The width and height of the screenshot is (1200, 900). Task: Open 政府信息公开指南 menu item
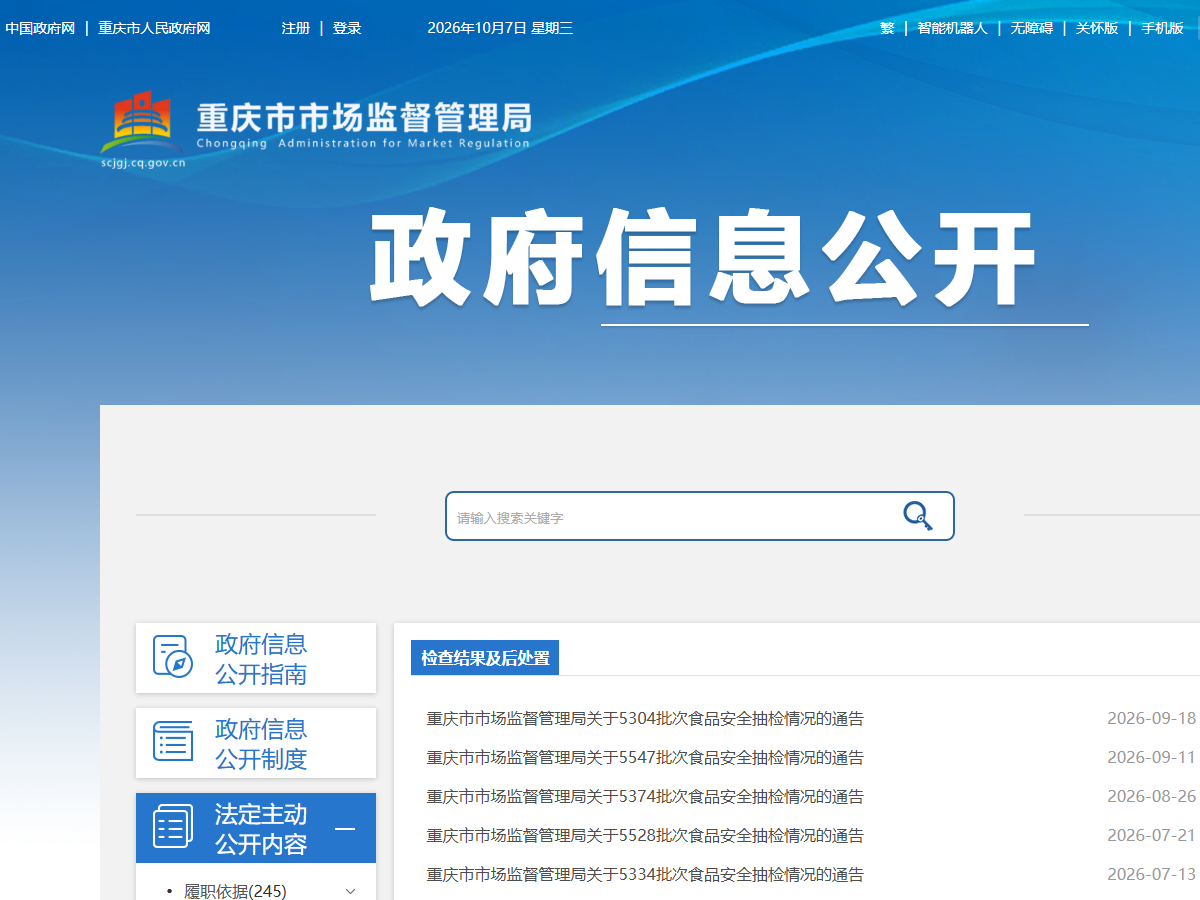(256, 658)
